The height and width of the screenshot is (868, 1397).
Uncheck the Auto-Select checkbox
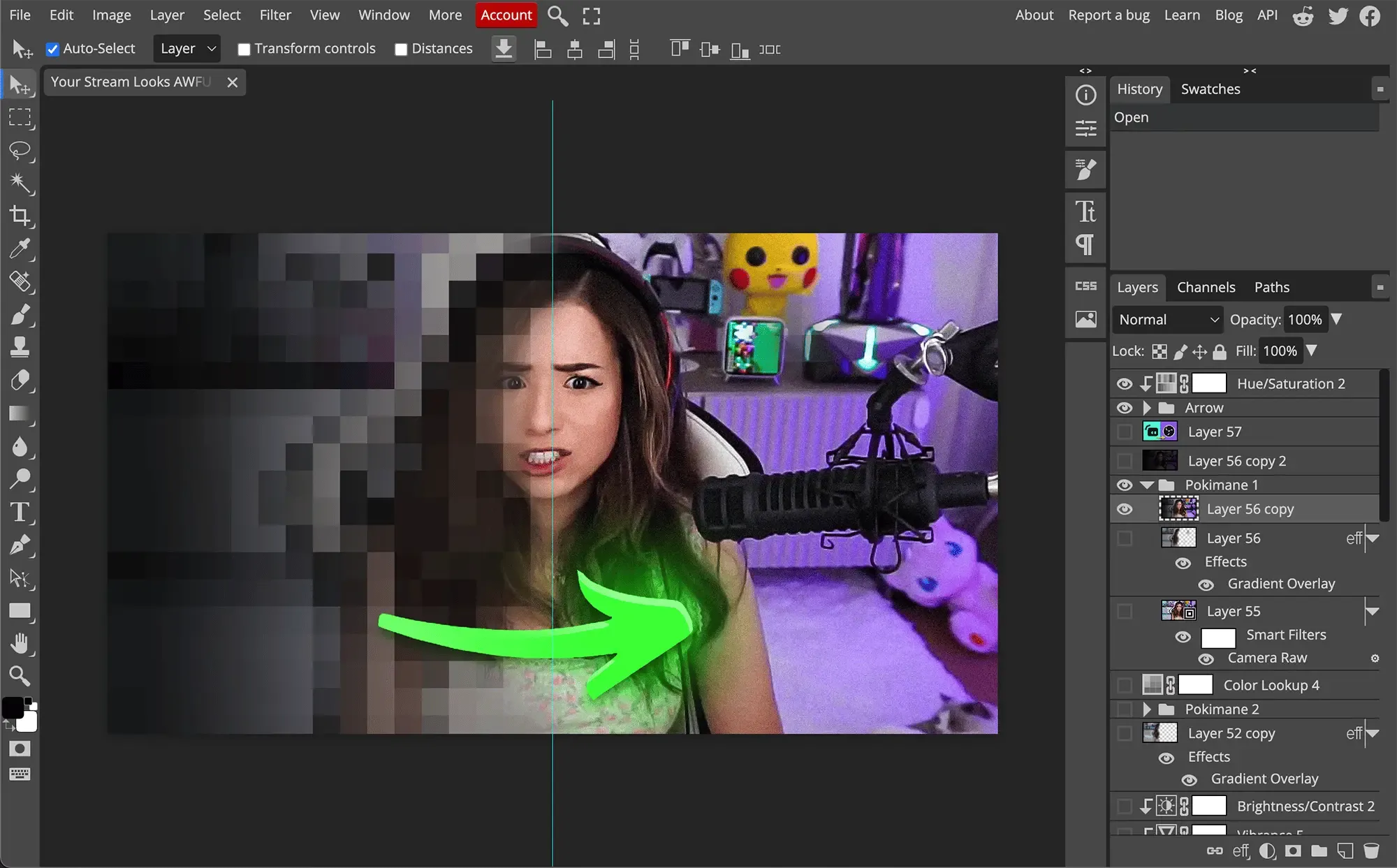click(x=52, y=49)
